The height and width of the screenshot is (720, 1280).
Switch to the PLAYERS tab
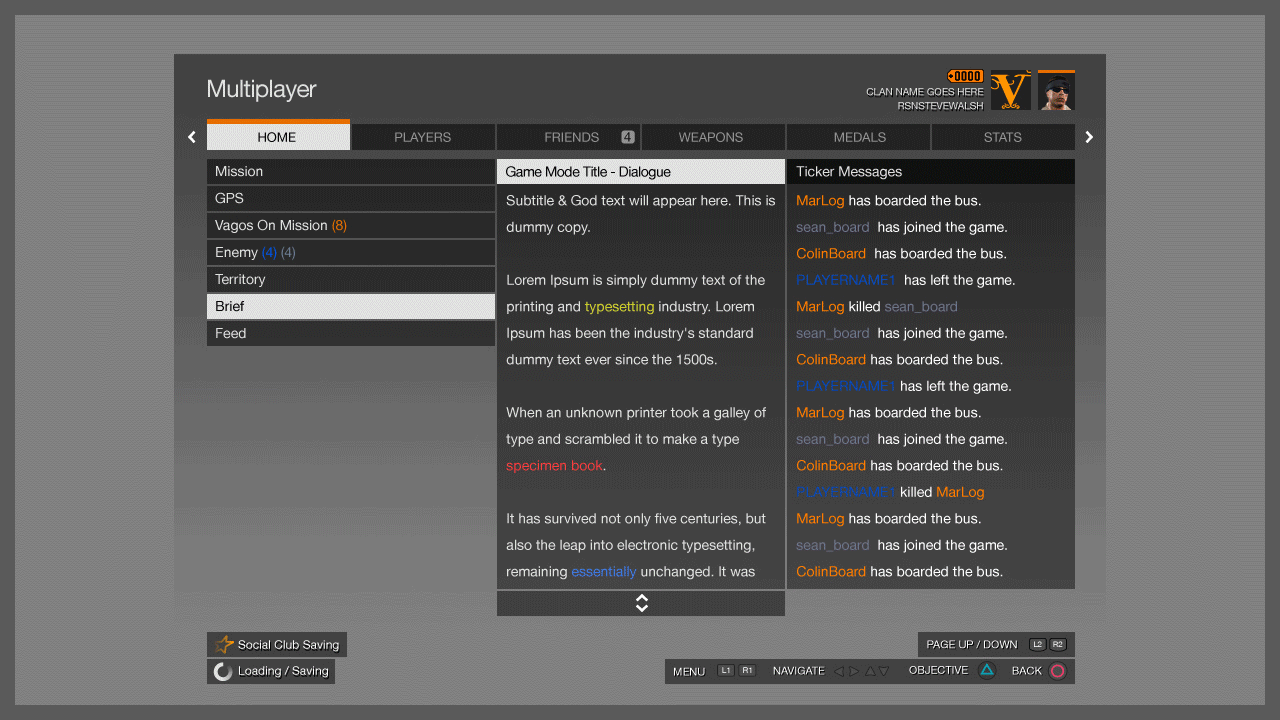pos(422,137)
